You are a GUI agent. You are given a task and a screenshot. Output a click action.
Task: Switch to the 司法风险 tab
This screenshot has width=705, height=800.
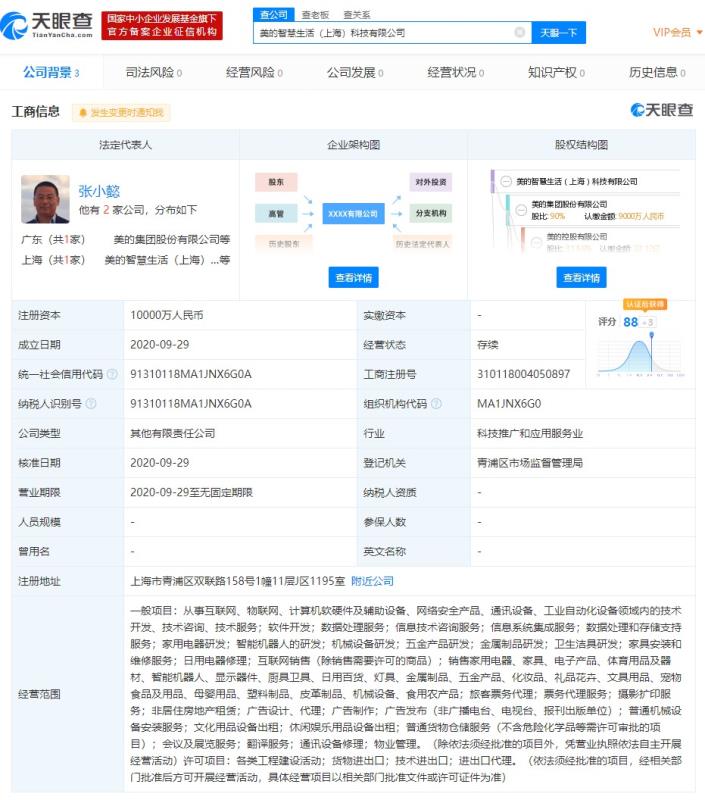point(152,73)
